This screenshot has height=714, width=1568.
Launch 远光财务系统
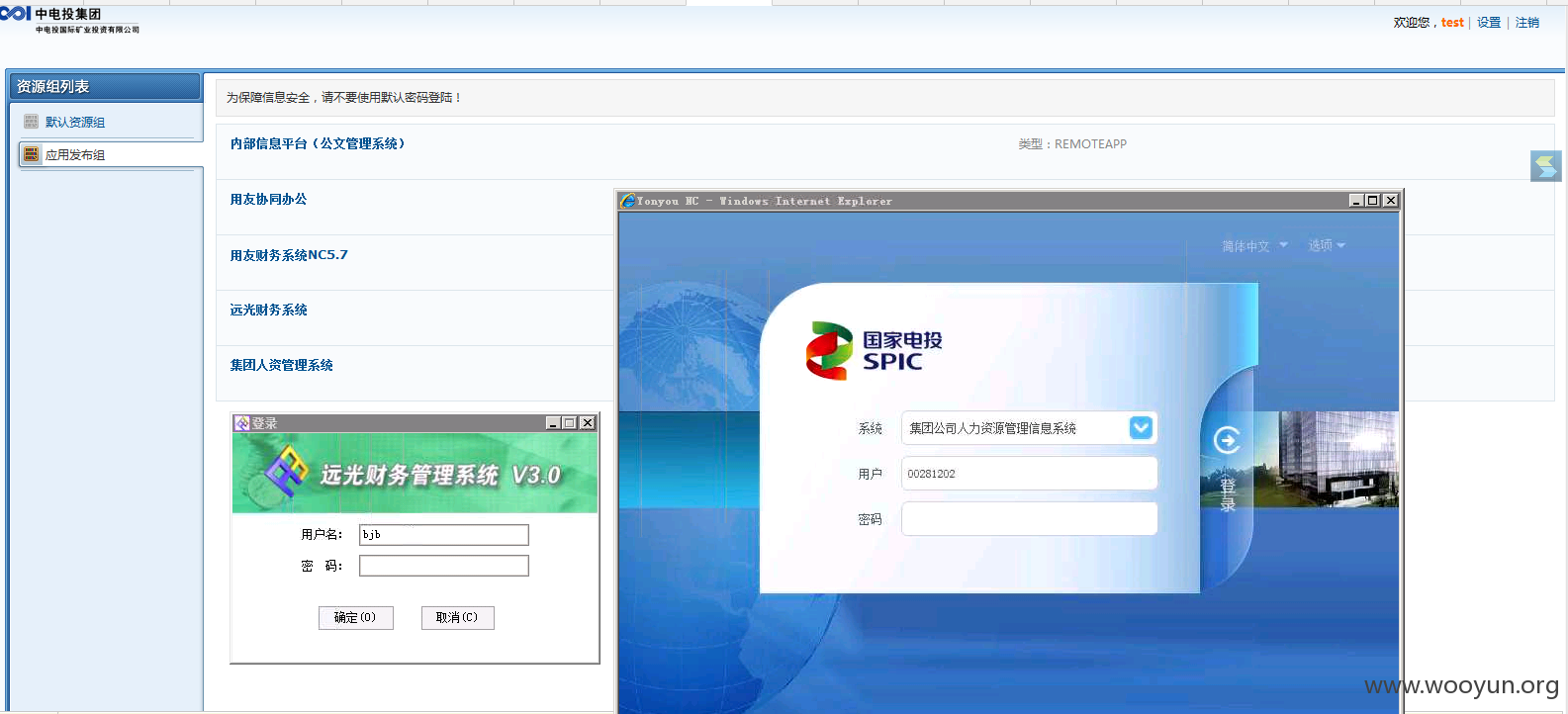[268, 310]
